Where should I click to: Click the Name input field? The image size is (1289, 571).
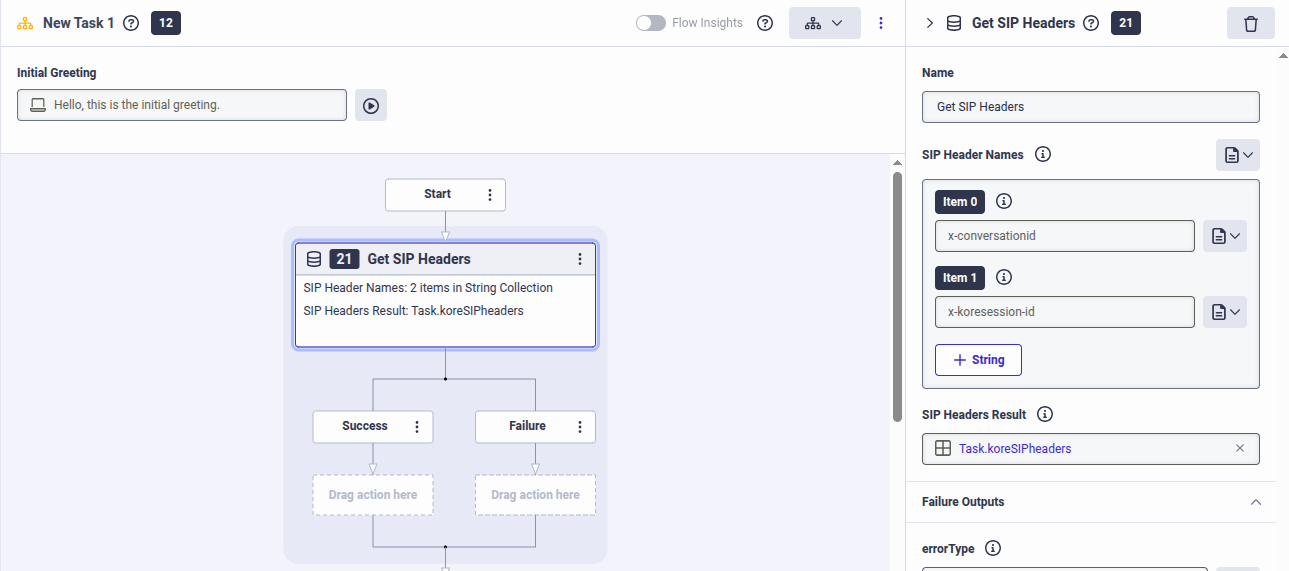[1090, 107]
